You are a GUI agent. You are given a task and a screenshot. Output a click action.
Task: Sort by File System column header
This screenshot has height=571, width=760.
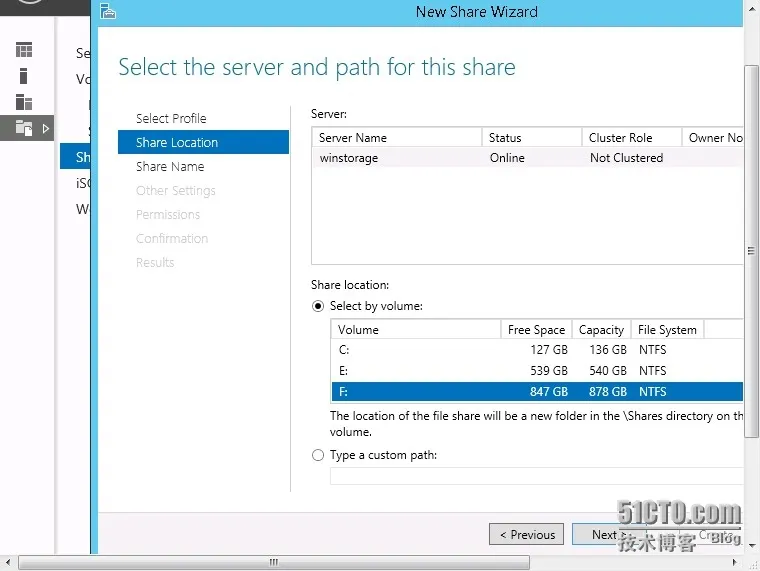tap(667, 330)
